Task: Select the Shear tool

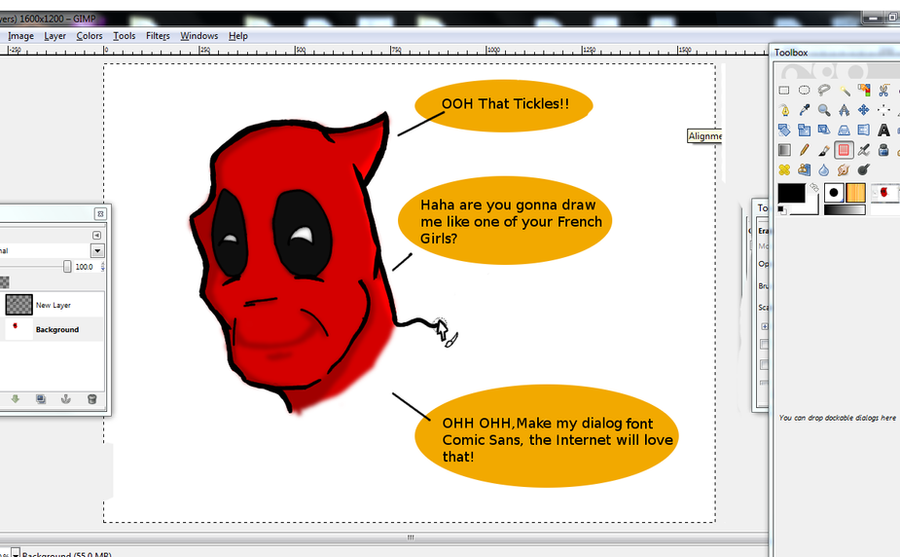Action: pyautogui.click(x=824, y=130)
